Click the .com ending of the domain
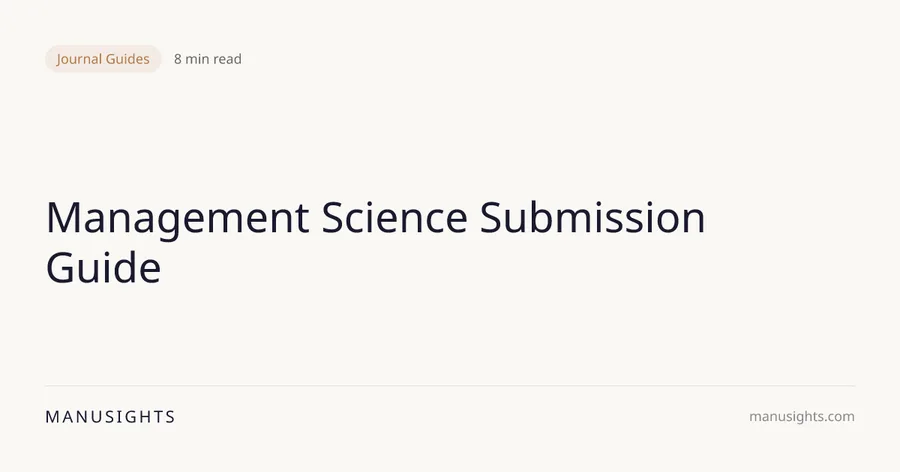 [840, 417]
